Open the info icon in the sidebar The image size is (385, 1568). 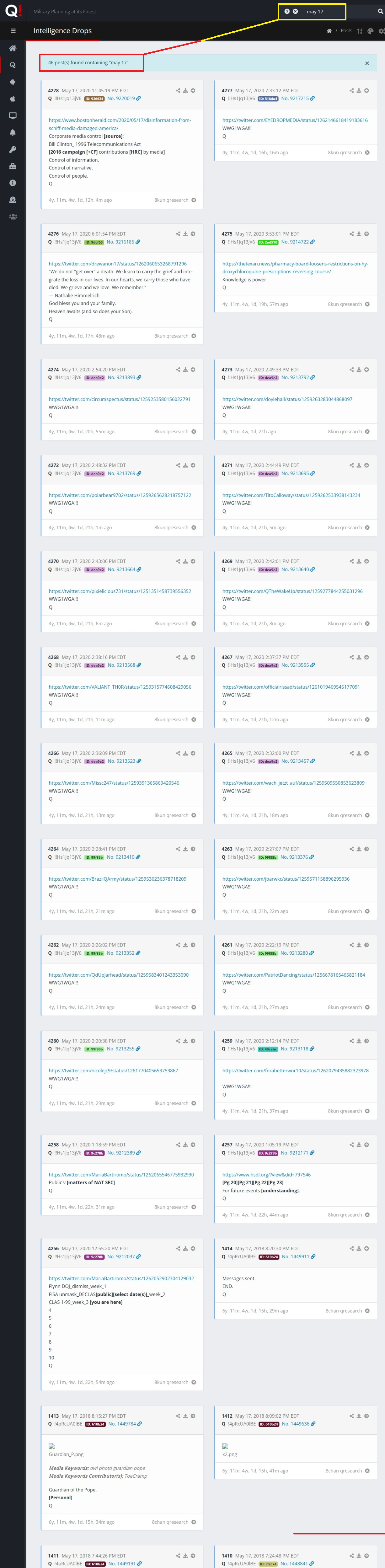[13, 183]
